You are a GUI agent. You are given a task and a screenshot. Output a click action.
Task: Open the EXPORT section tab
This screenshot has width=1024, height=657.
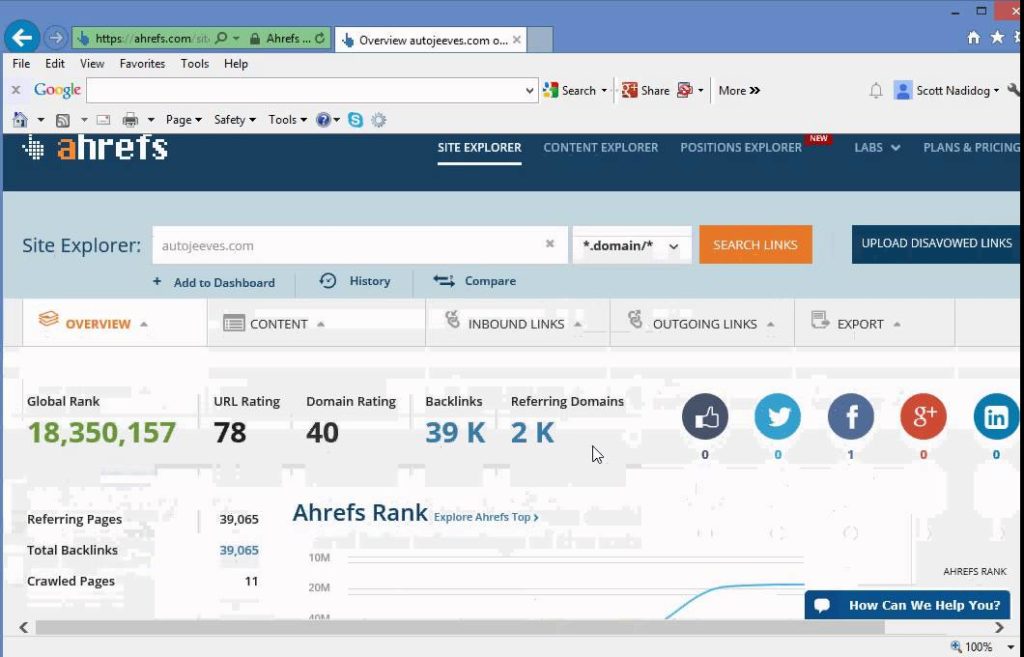tap(874, 323)
